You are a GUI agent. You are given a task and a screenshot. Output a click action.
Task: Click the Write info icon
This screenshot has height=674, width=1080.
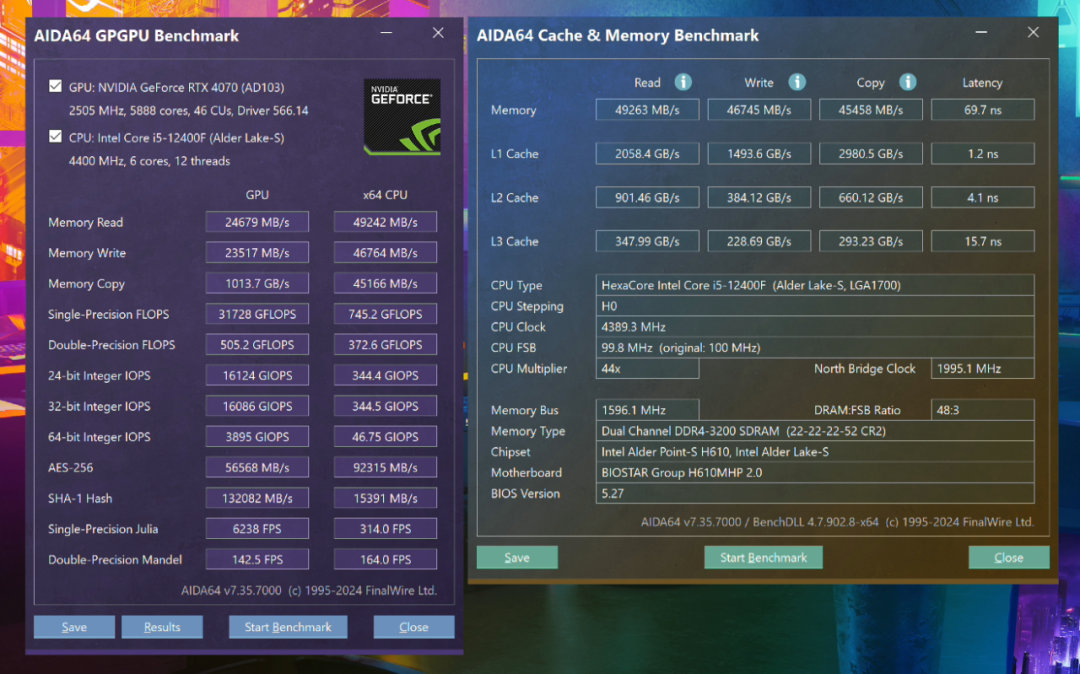(x=797, y=82)
